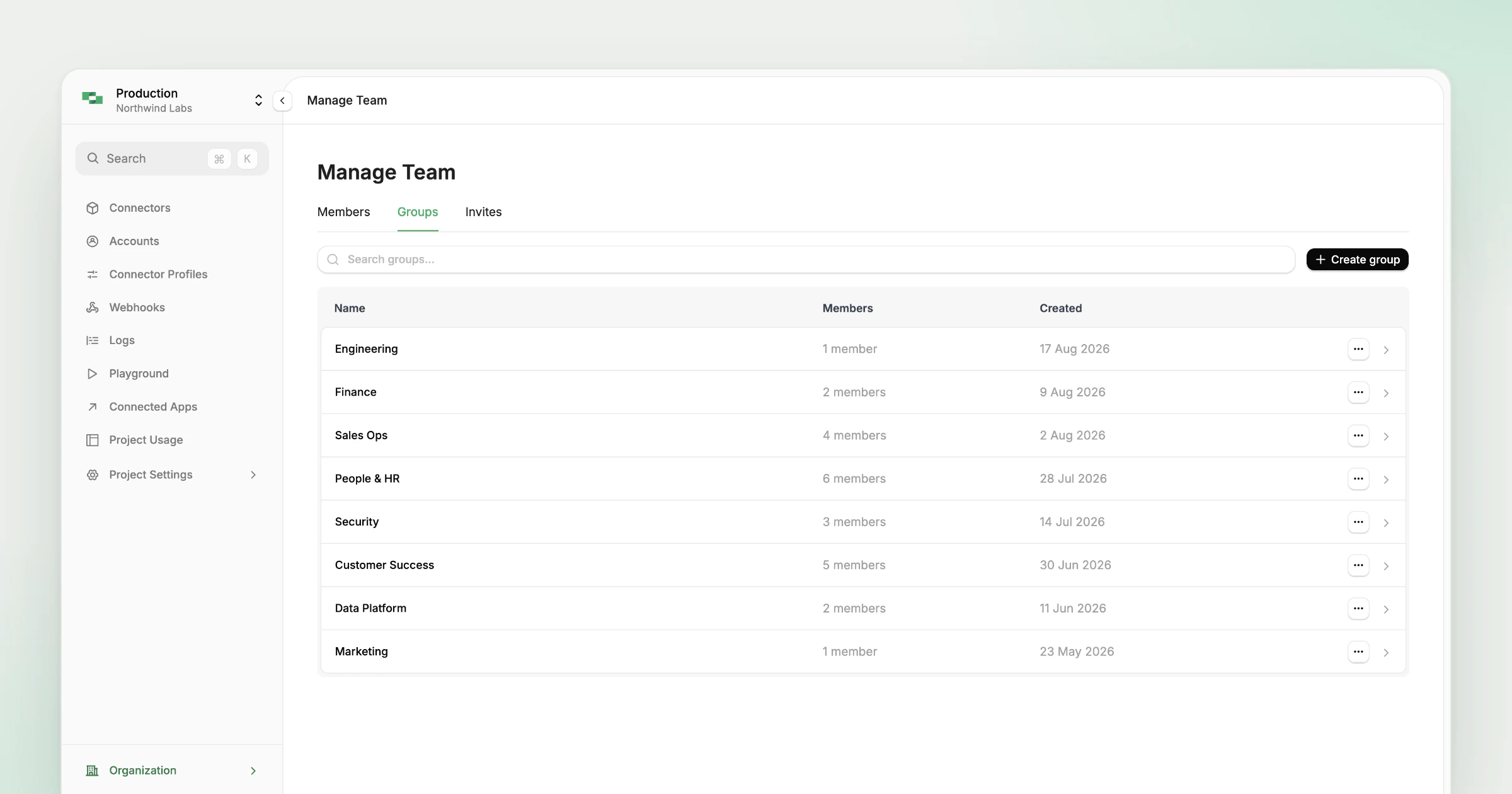
Task: Click the Connected Apps arrow icon
Action: pos(93,406)
